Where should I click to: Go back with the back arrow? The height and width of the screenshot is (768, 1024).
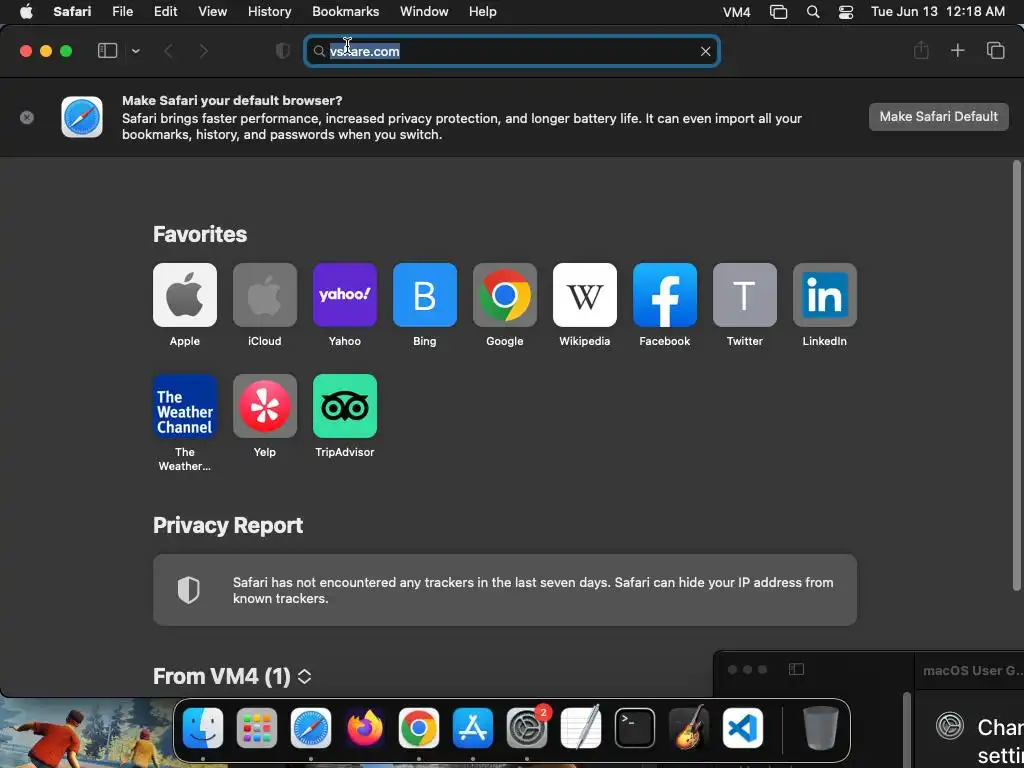pos(168,51)
